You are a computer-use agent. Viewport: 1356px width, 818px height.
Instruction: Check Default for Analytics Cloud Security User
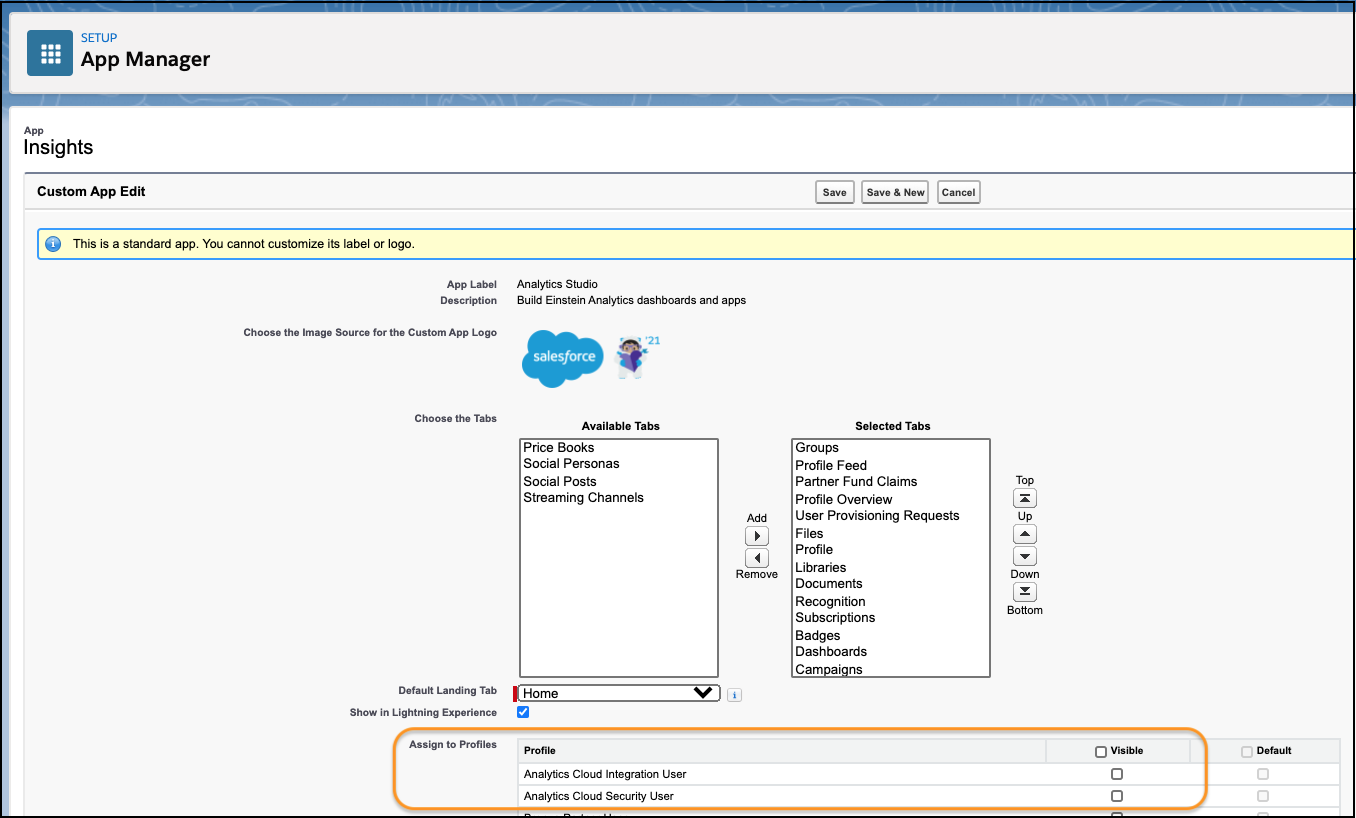1263,796
